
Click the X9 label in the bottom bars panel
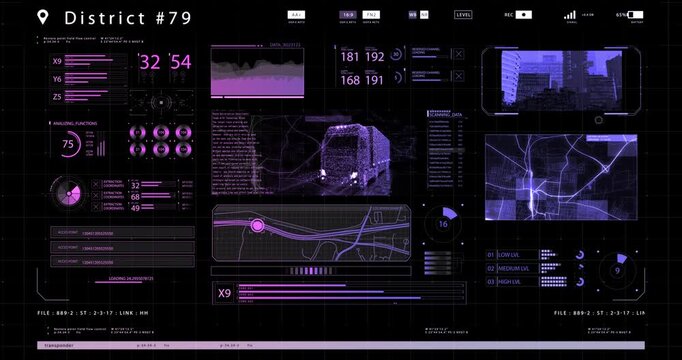click(224, 293)
